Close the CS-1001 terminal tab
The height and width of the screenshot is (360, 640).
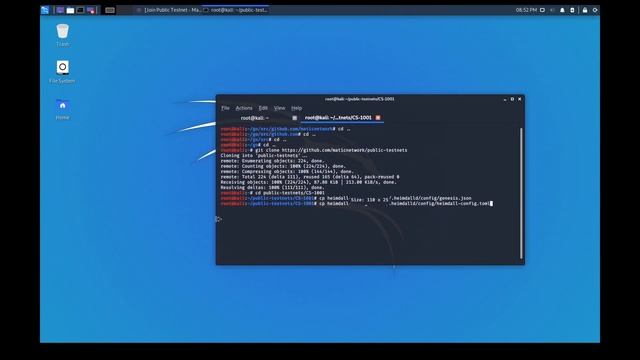coord(378,118)
